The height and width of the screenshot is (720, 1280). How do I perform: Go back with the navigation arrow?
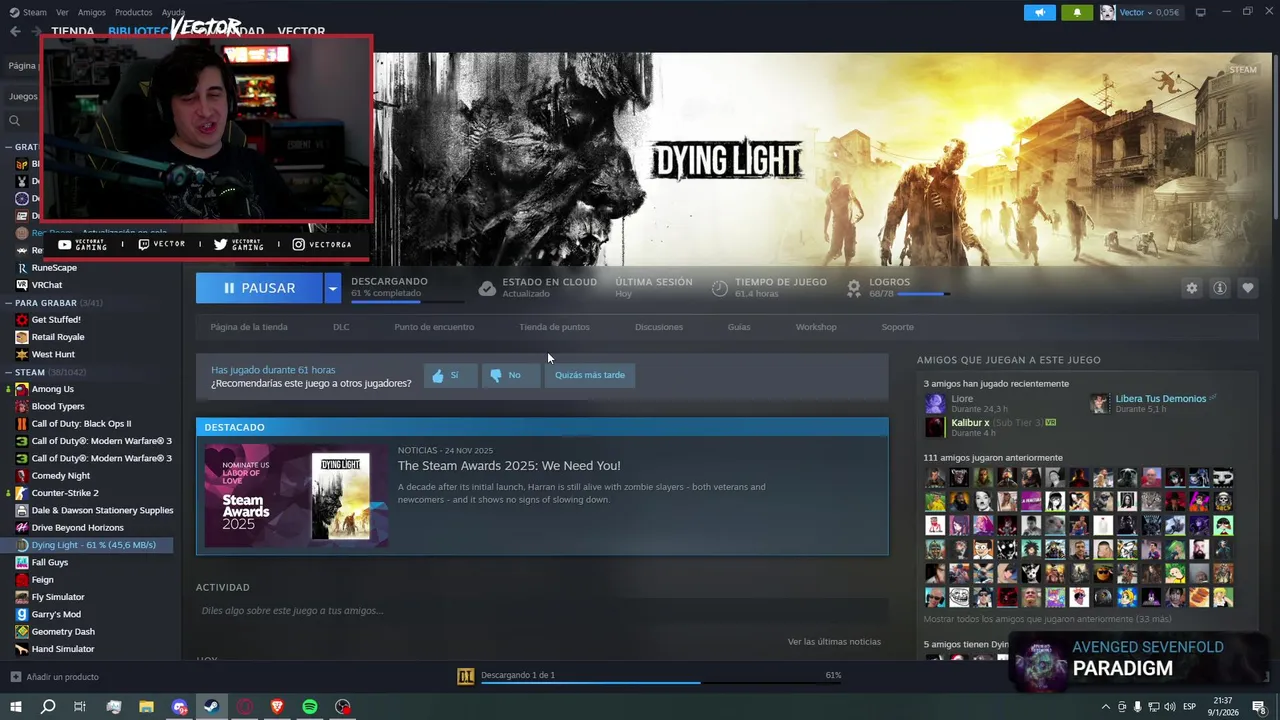[15, 31]
